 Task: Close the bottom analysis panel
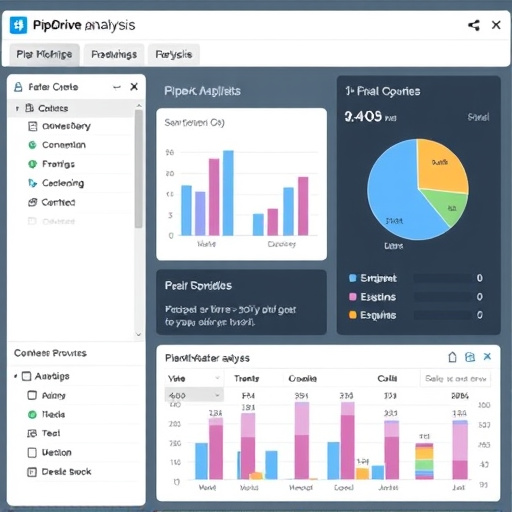tap(487, 356)
